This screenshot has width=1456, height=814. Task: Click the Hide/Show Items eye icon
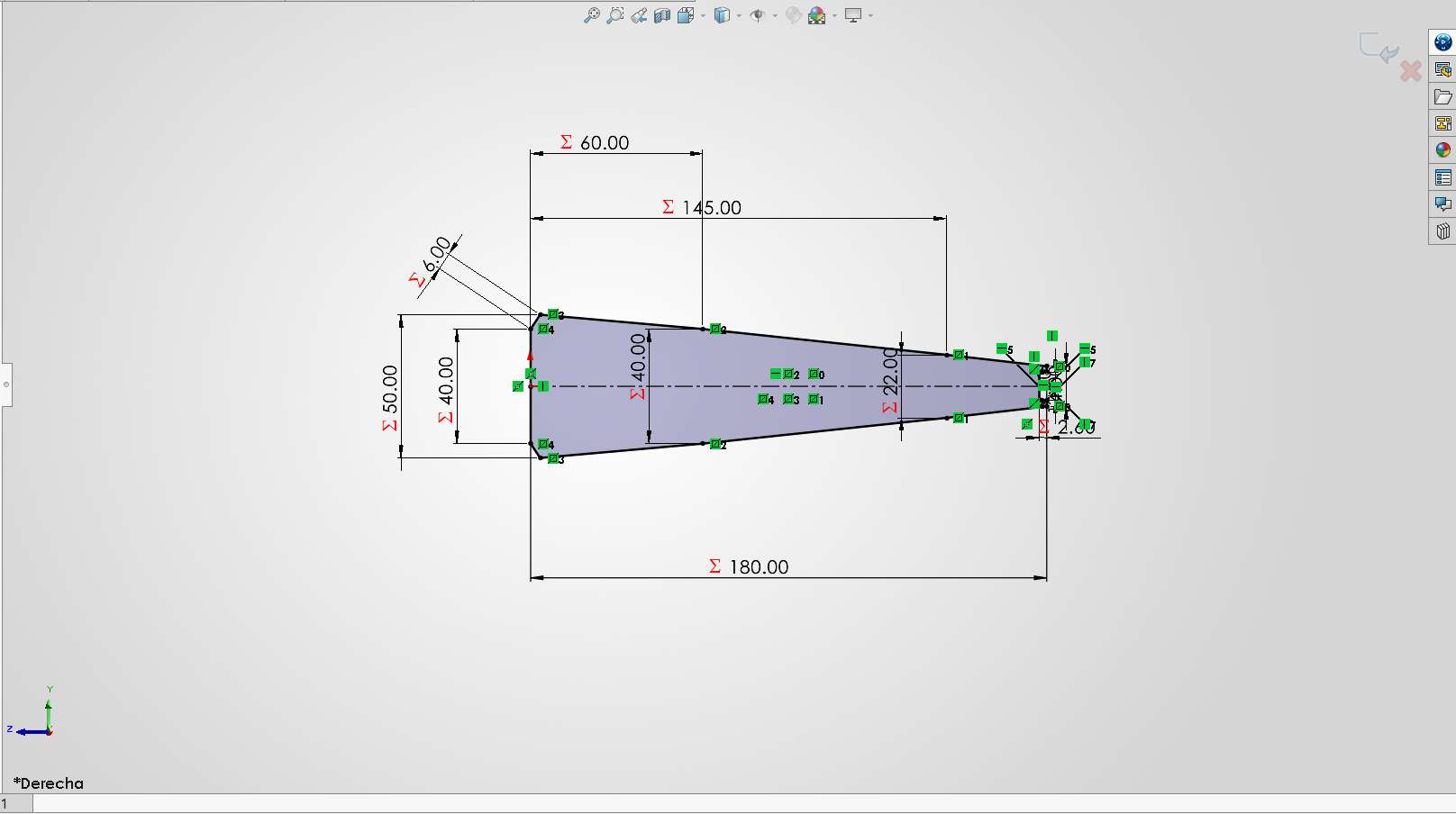pyautogui.click(x=758, y=15)
